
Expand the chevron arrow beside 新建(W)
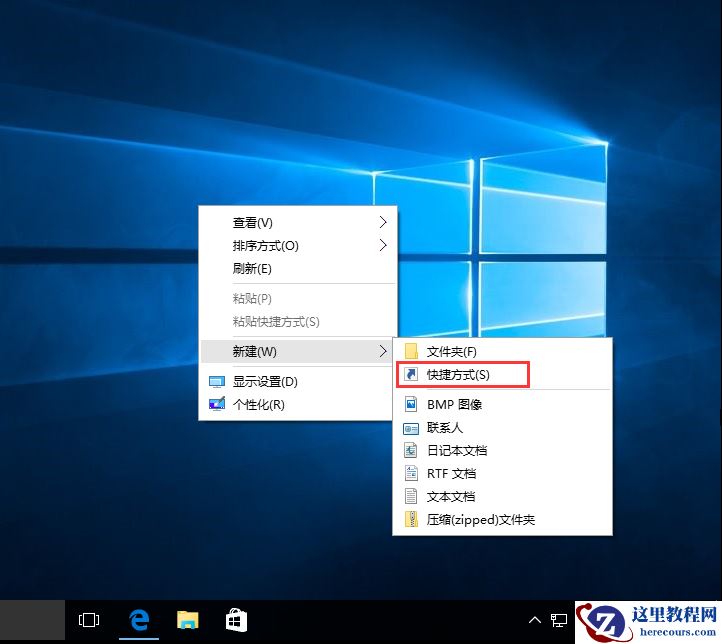pos(383,352)
